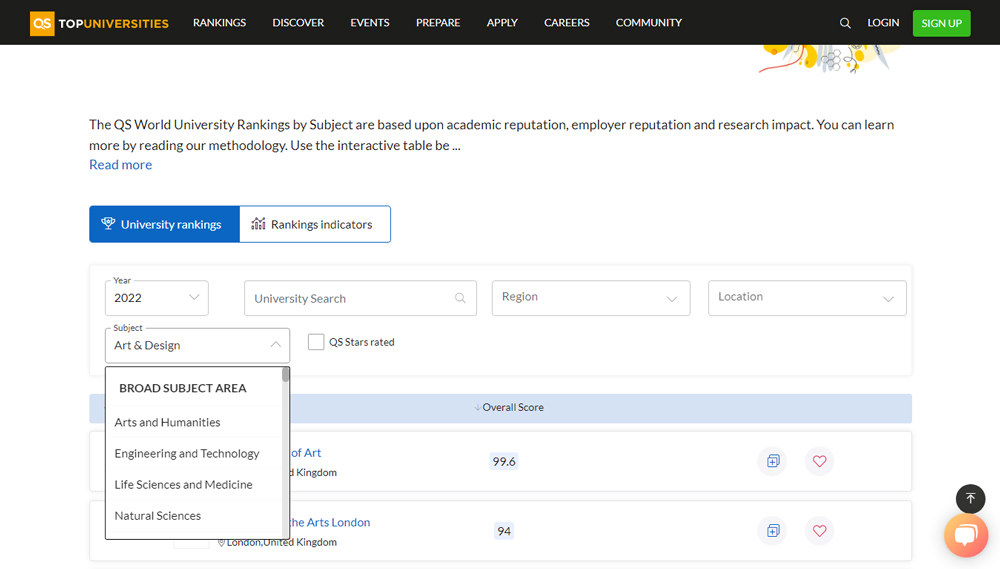Image resolution: width=1000 pixels, height=569 pixels.
Task: Switch to University rankings tab
Action: pos(165,224)
